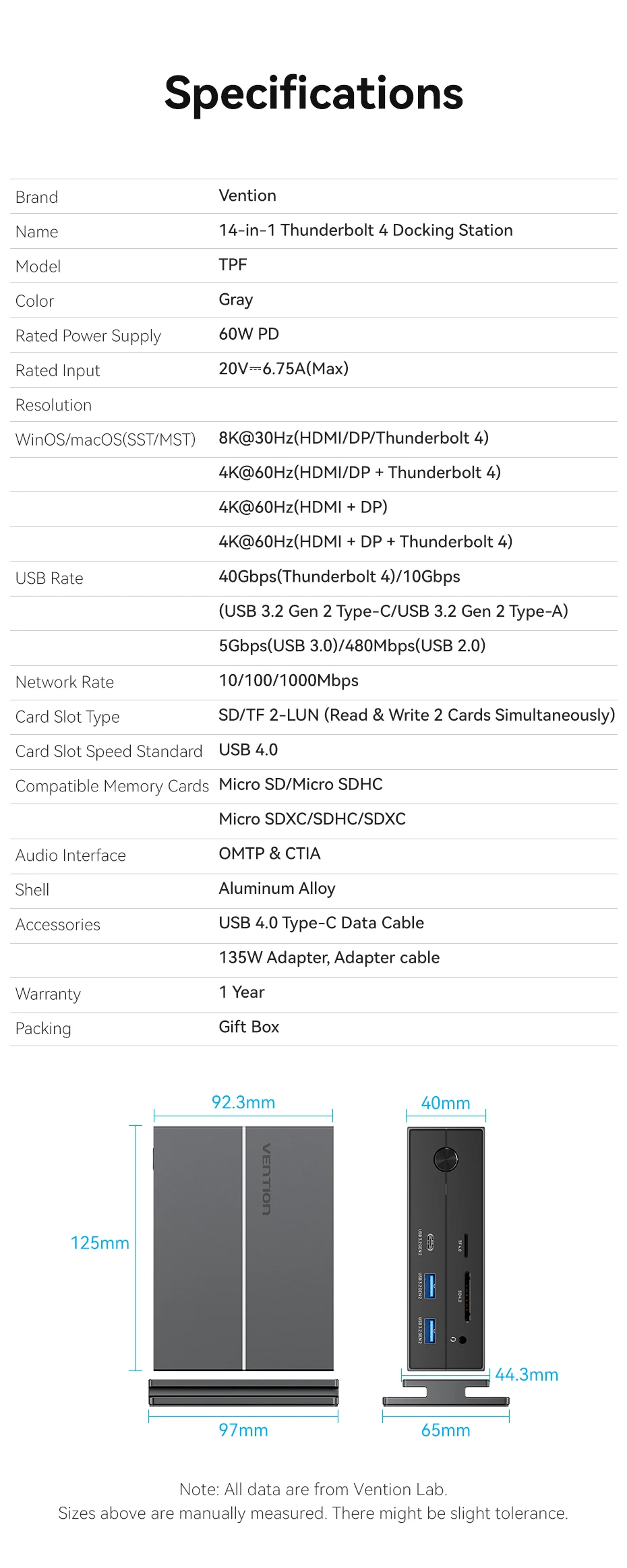This screenshot has height=1568, width=627.
Task: Click the round power button on dock
Action: [x=446, y=1159]
